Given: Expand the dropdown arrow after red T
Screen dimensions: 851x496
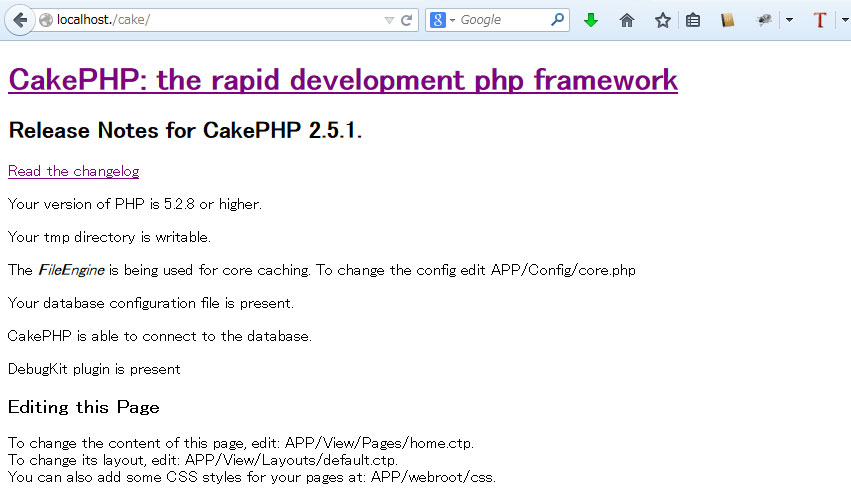Looking at the screenshot, I should 845,20.
